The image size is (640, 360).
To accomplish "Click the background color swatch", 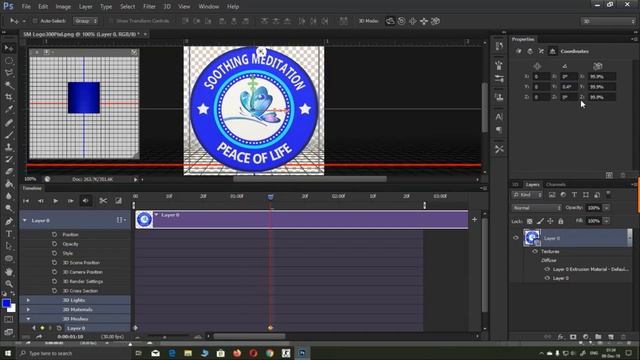I will 12,308.
